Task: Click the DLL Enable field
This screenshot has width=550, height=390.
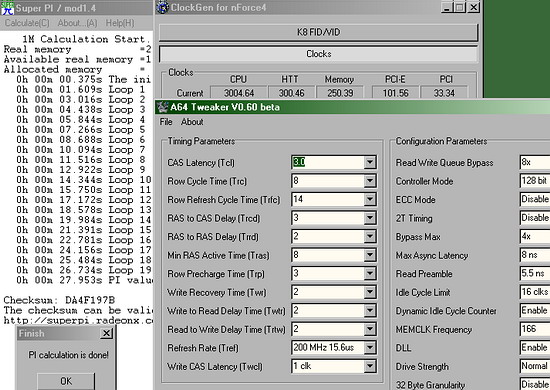Action: tap(535, 348)
